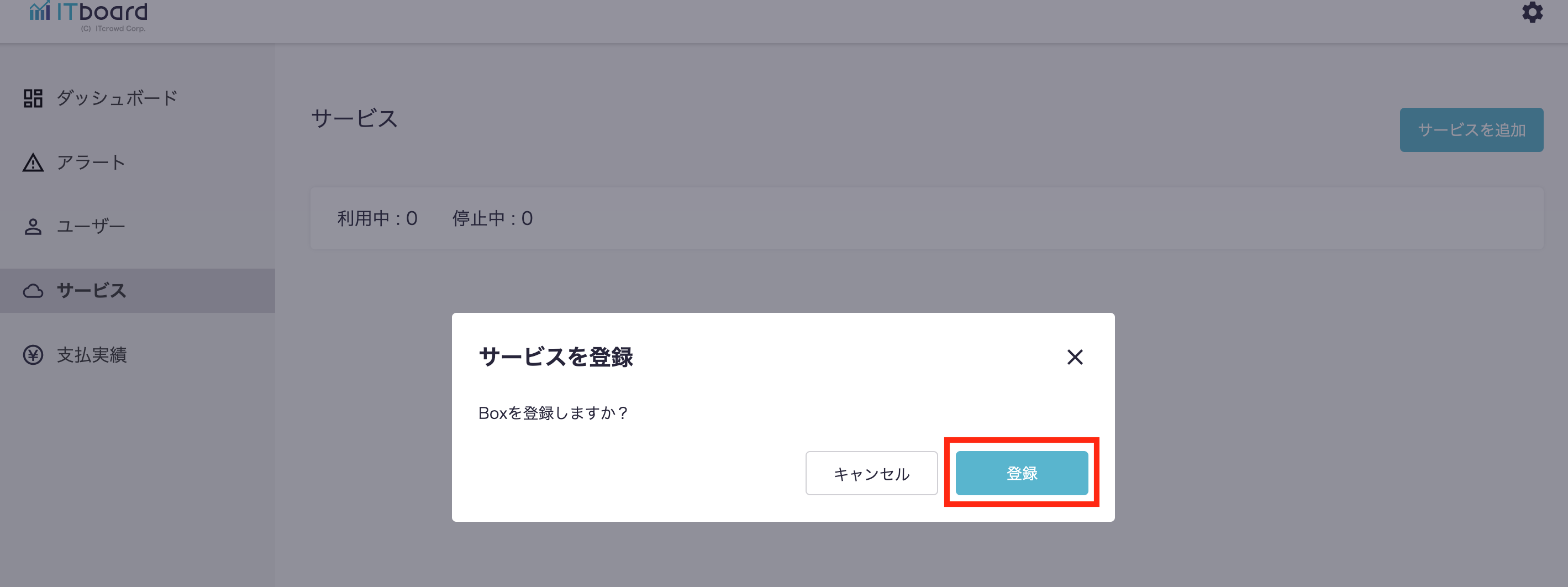This screenshot has height=587, width=1568.
Task: Confirm with the 登録 button
Action: click(1022, 473)
